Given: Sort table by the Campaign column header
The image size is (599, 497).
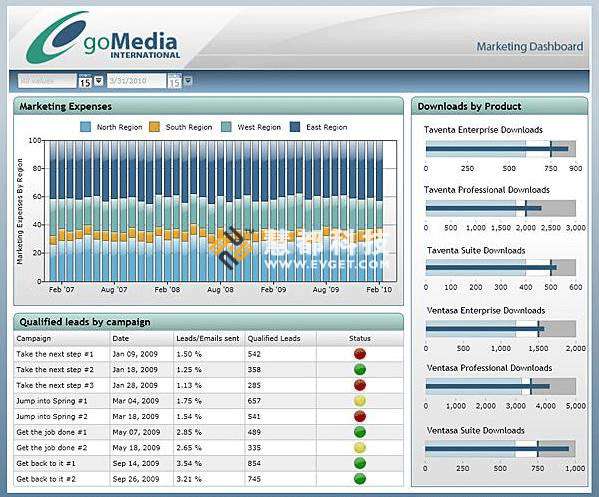Looking at the screenshot, I should pyautogui.click(x=62, y=338).
